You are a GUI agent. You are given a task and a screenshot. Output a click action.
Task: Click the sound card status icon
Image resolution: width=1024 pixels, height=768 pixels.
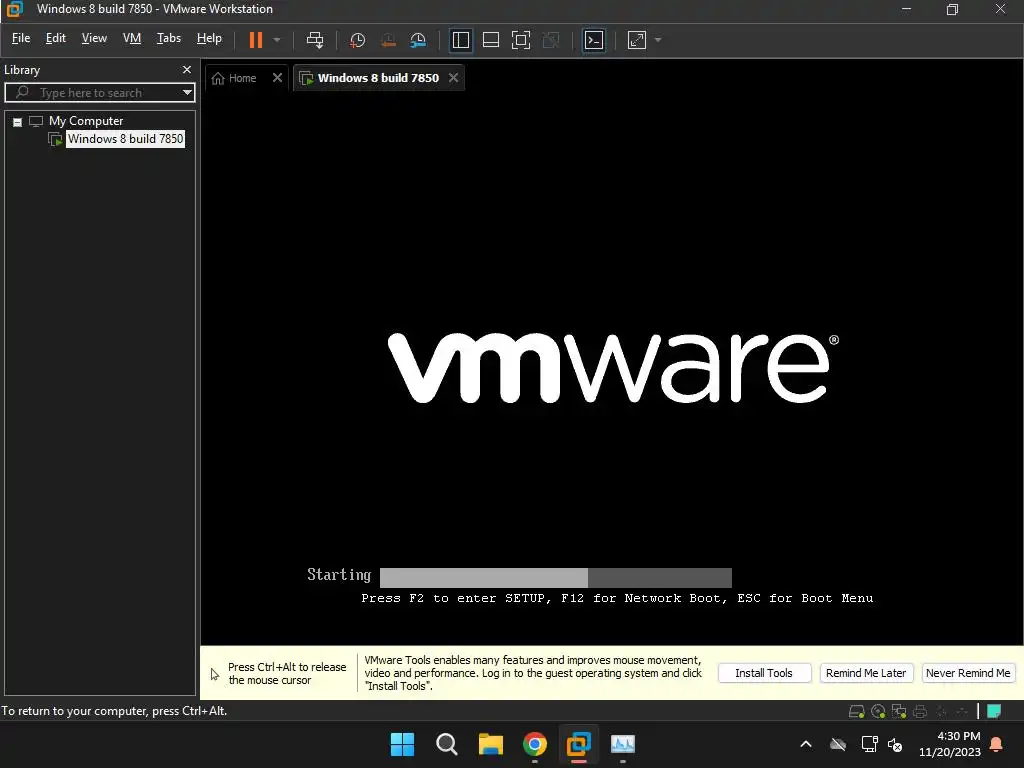coord(941,711)
